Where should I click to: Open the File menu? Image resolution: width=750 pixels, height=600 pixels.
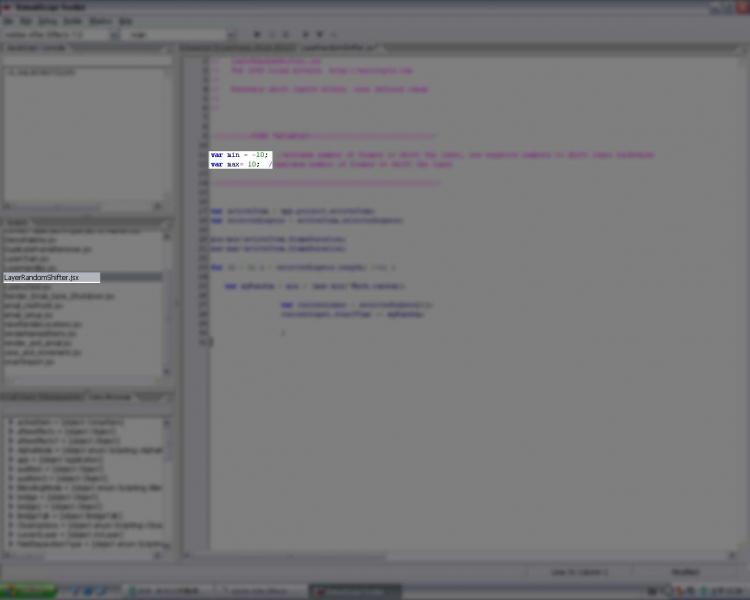click(10, 20)
